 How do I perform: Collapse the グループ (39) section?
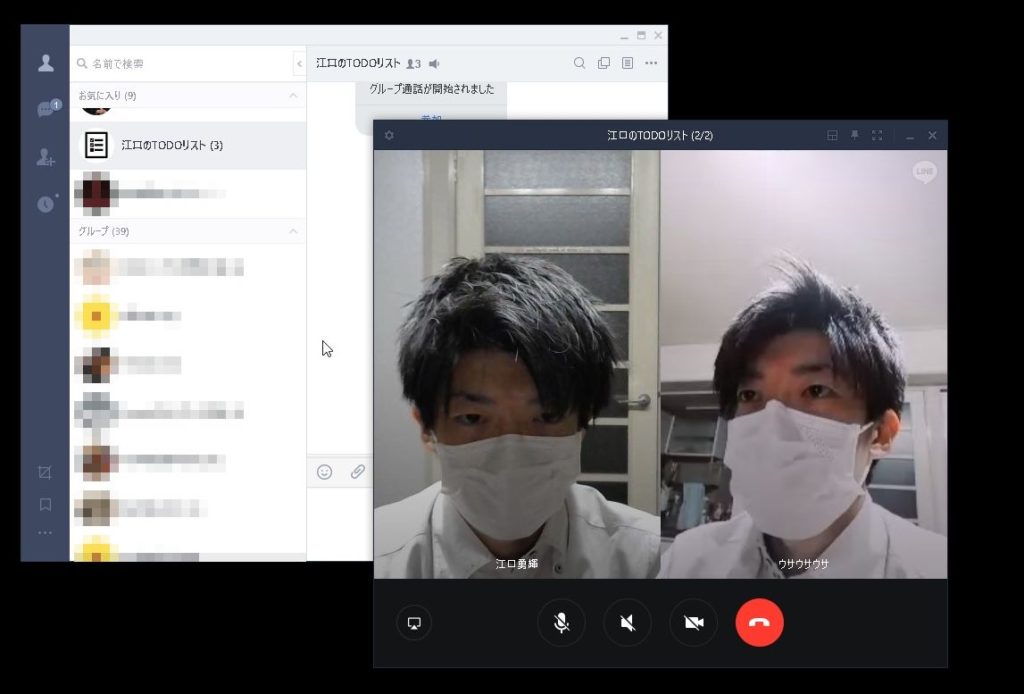(293, 231)
